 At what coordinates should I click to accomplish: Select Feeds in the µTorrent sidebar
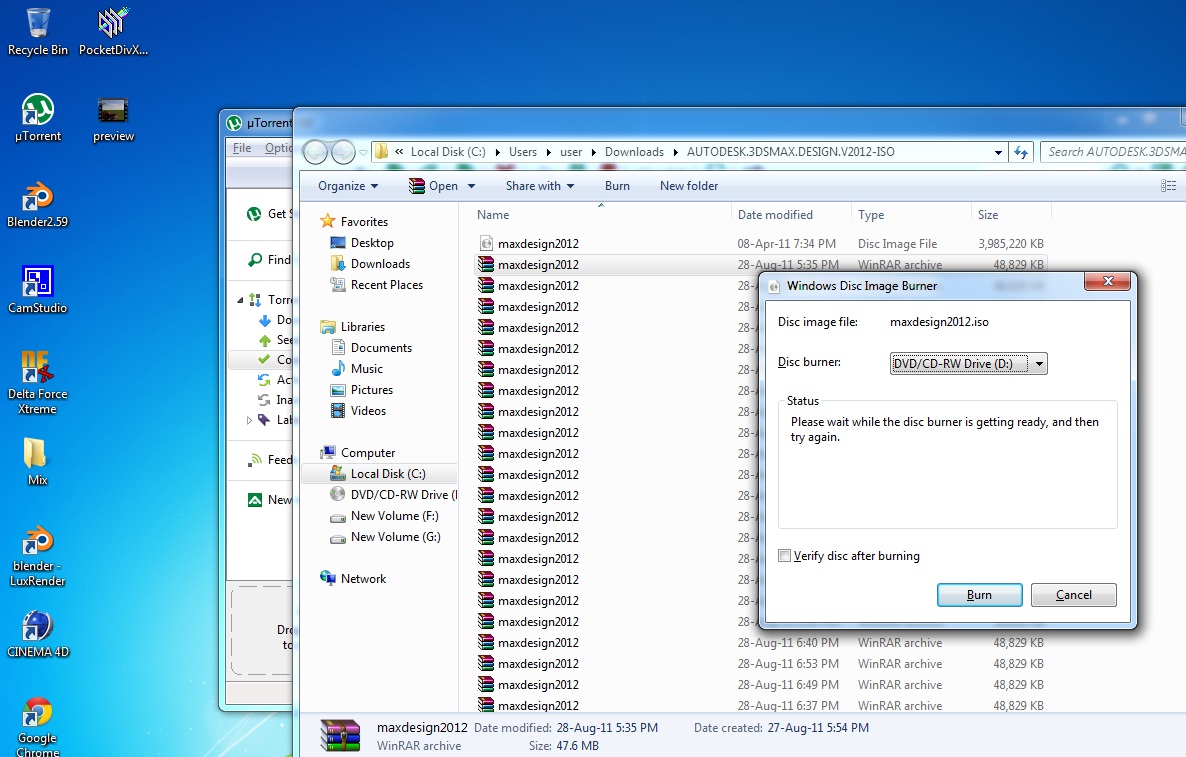coord(269,460)
